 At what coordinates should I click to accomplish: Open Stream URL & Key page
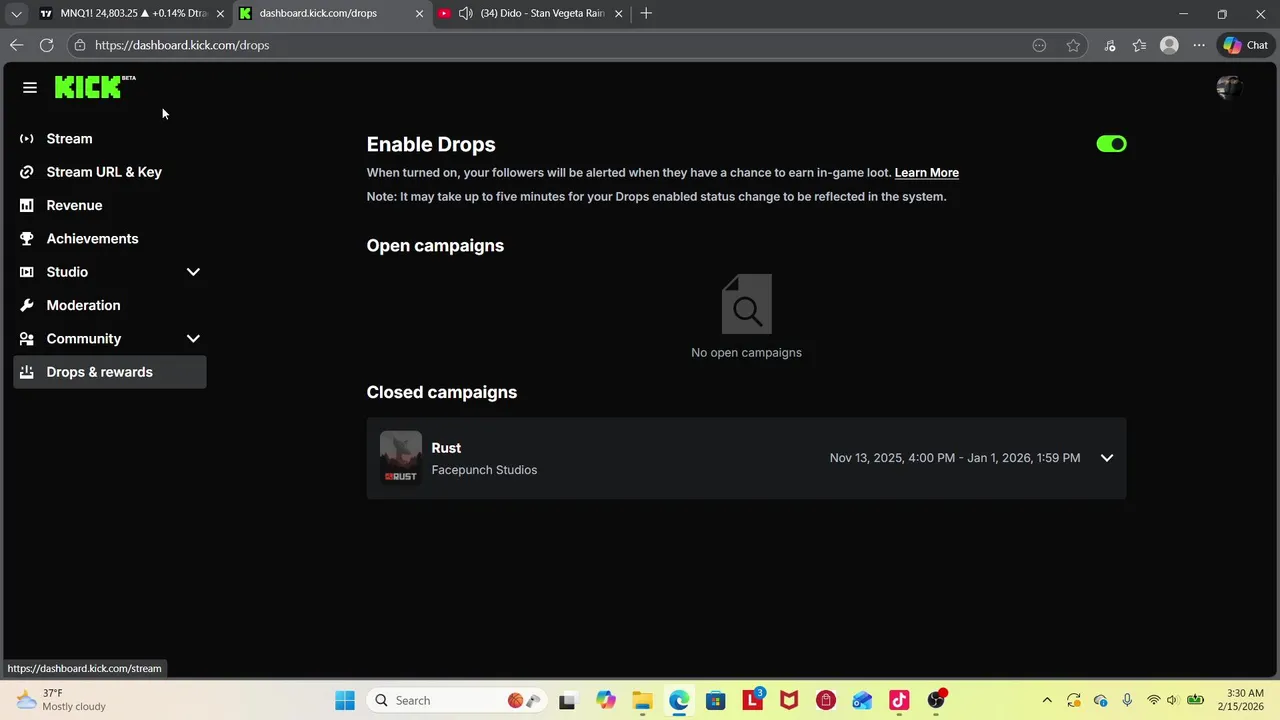pyautogui.click(x=110, y=172)
